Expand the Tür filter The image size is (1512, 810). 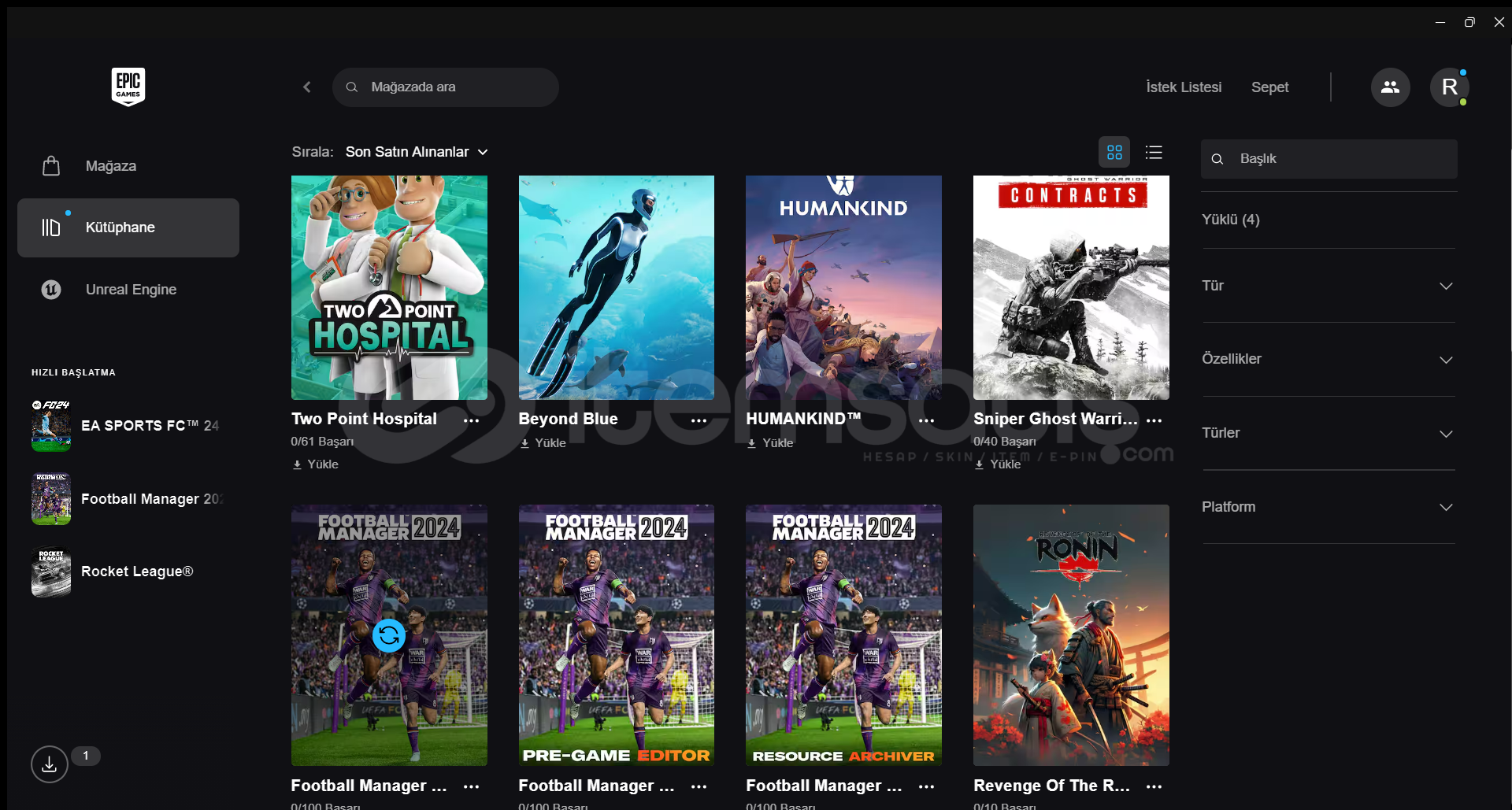[x=1329, y=286]
